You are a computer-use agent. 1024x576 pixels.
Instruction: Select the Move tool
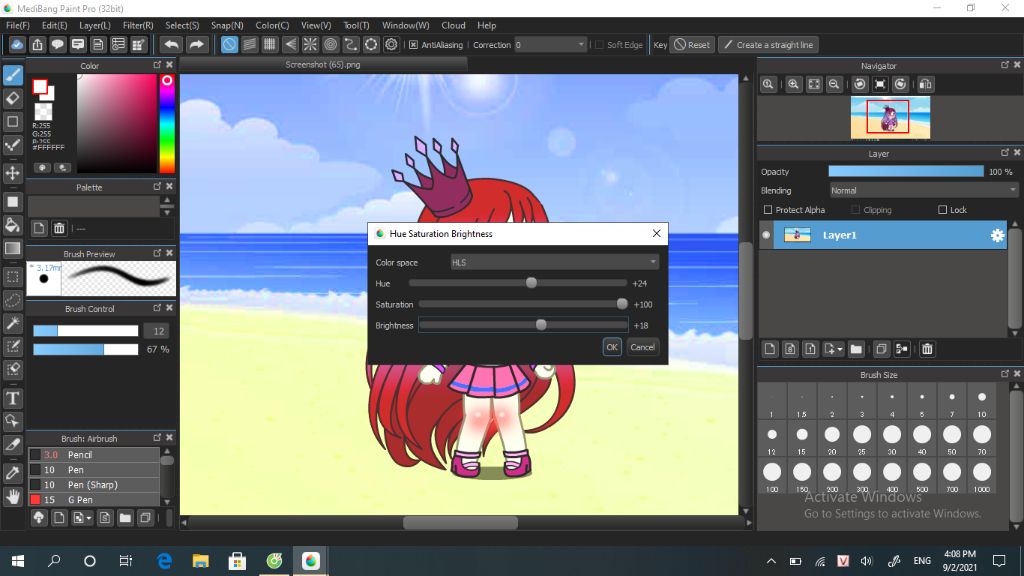coord(12,173)
